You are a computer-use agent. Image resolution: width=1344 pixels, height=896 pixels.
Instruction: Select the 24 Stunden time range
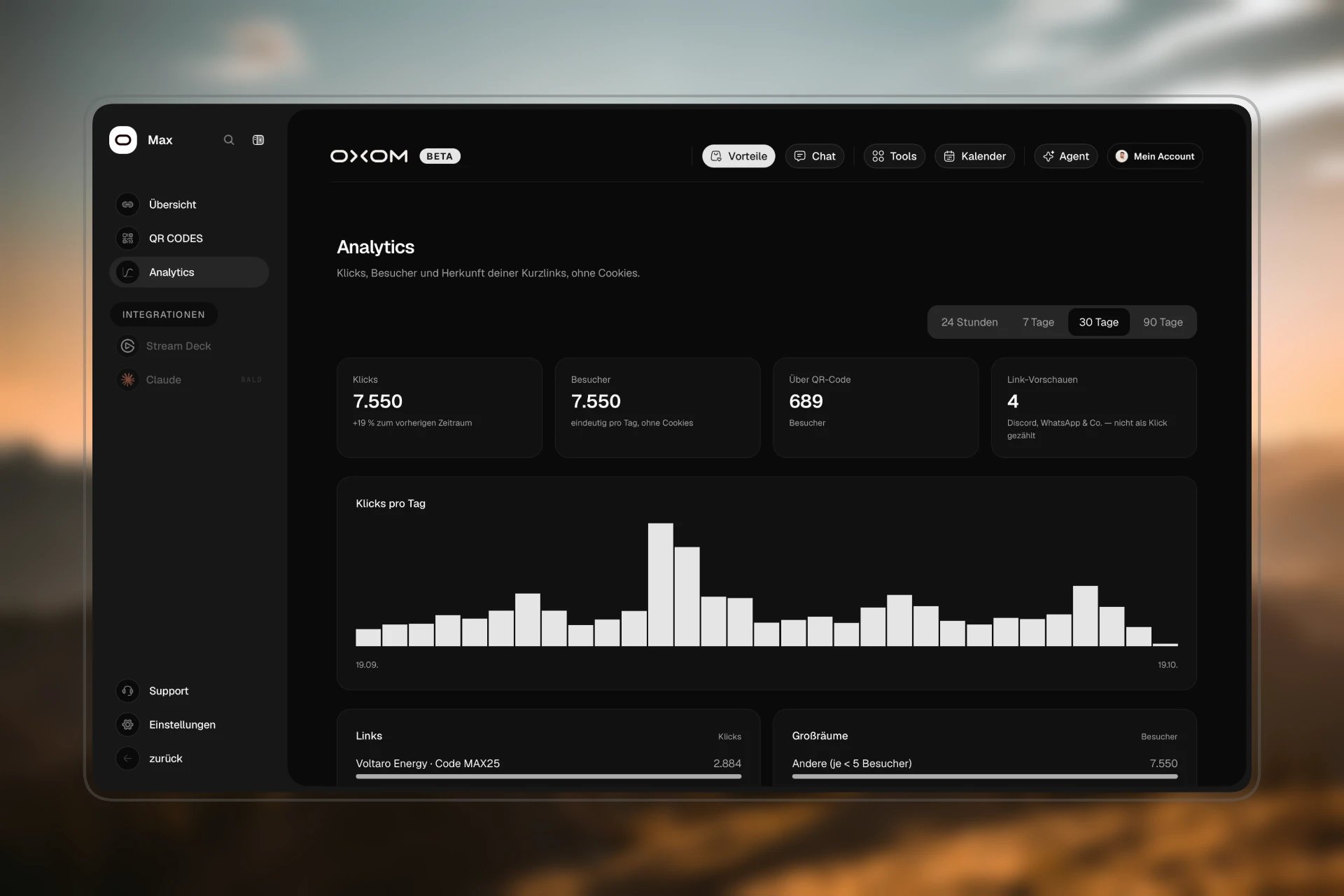(969, 322)
